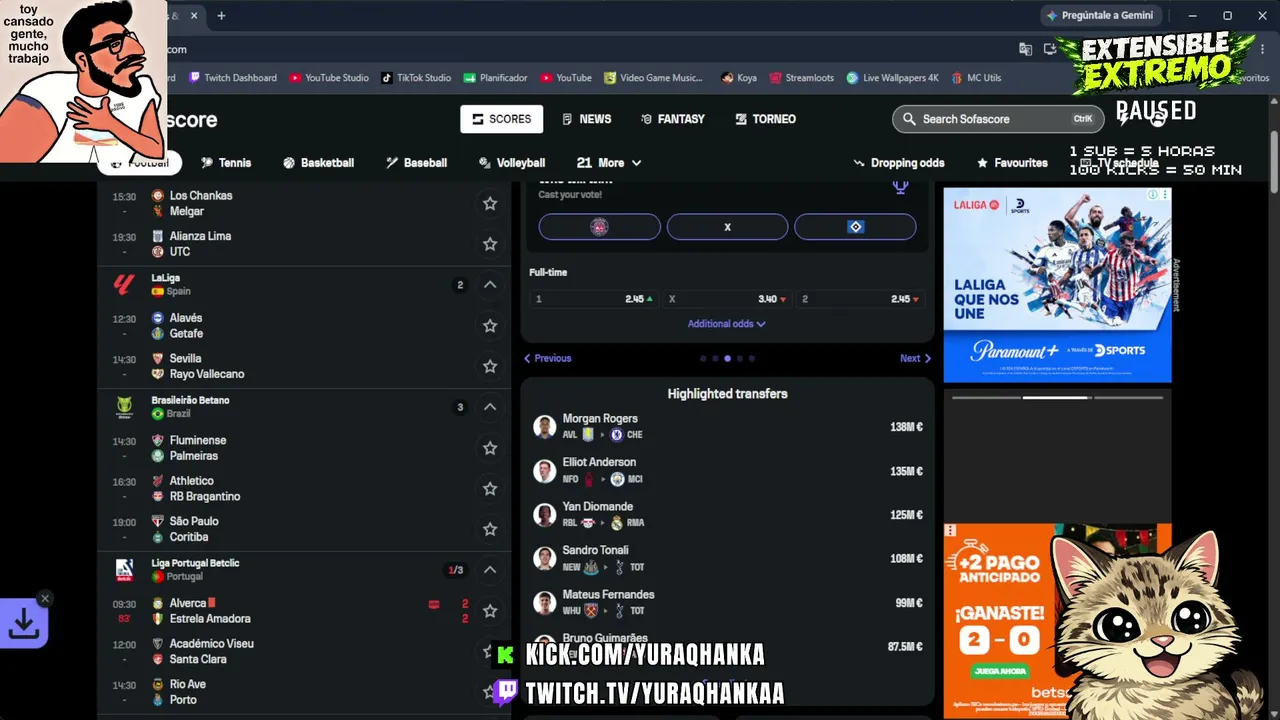Go to the Fantasy tab
This screenshot has height=720, width=1280.
pos(673,119)
